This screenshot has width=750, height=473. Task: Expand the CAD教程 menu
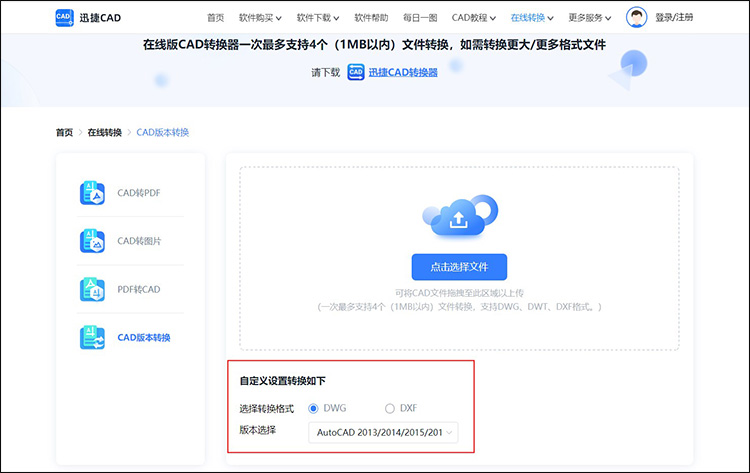tap(474, 18)
